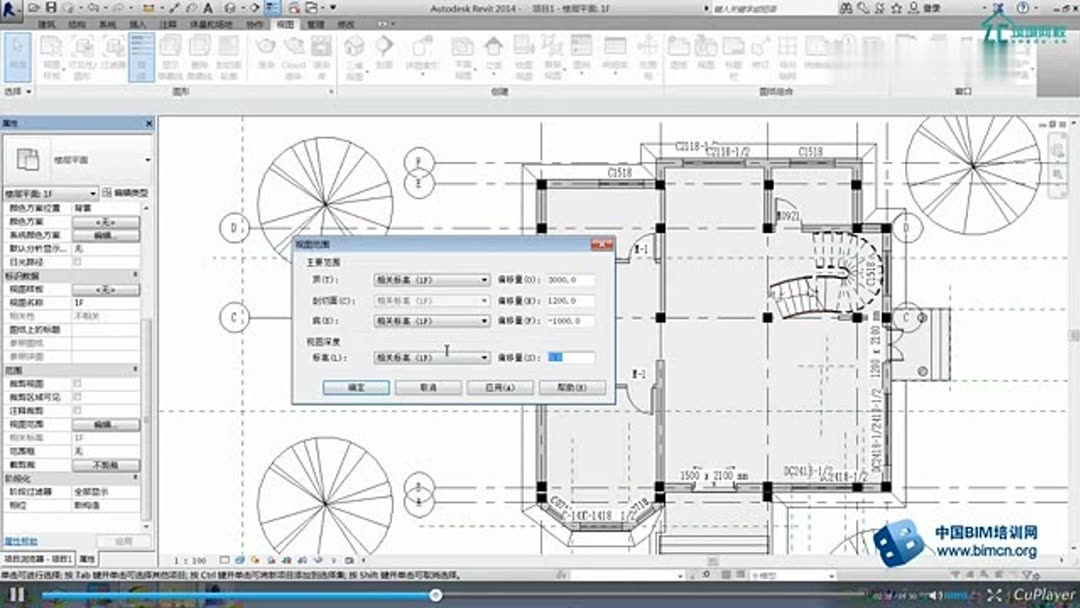Click the 应用(A) button in dialog

[x=500, y=388]
